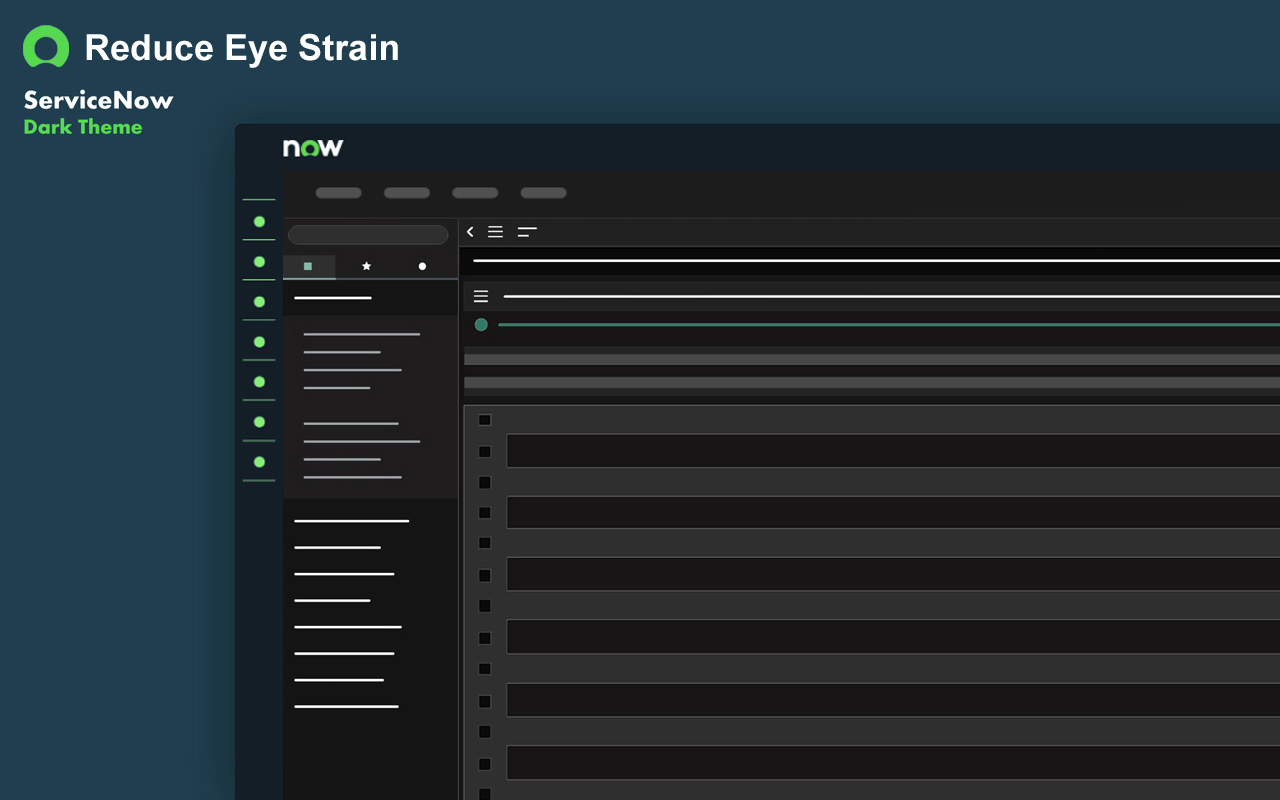Select the sort/filter icon in the toolbar
Image resolution: width=1280 pixels, height=800 pixels.
pos(527,231)
